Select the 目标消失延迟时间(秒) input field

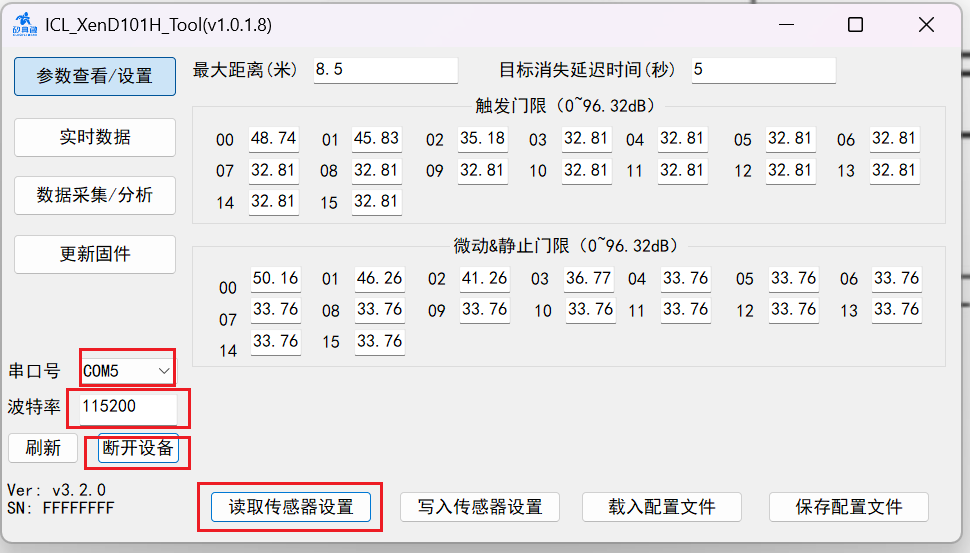(x=763, y=70)
